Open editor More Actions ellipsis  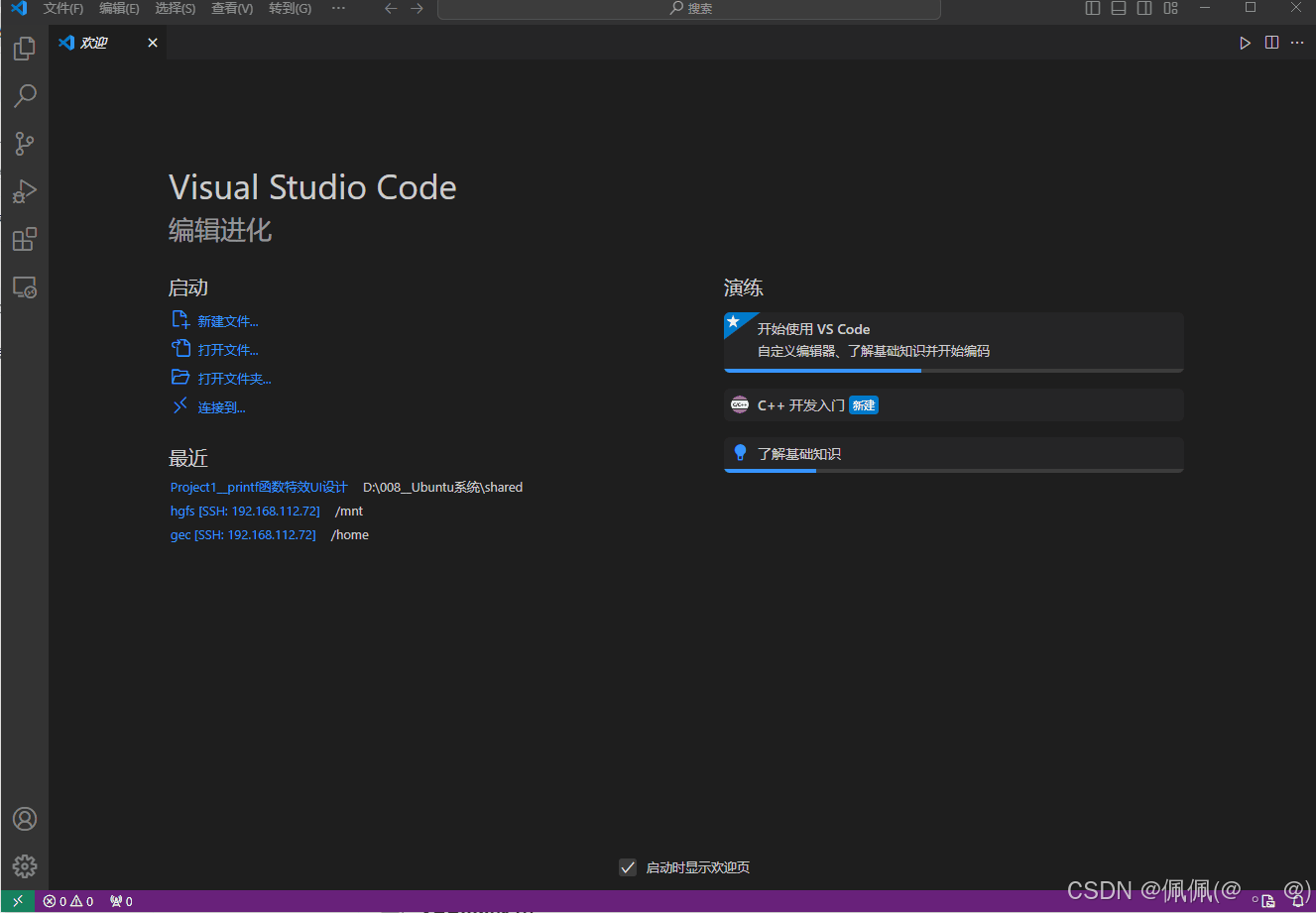[x=1297, y=43]
